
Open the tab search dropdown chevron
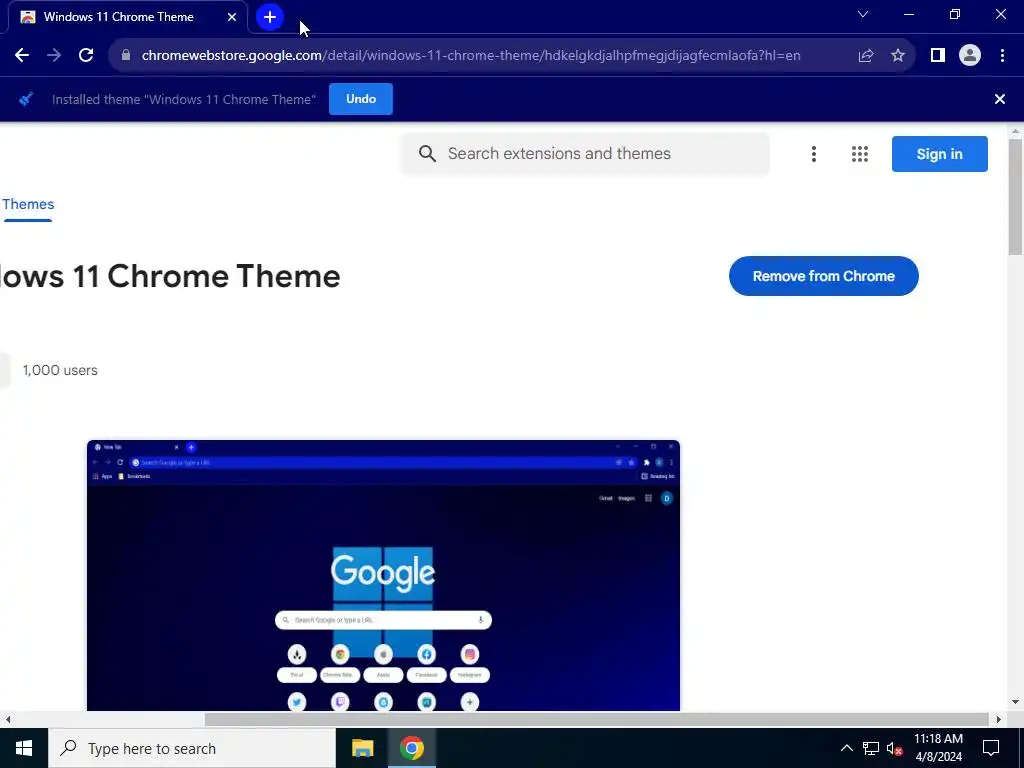click(x=863, y=14)
